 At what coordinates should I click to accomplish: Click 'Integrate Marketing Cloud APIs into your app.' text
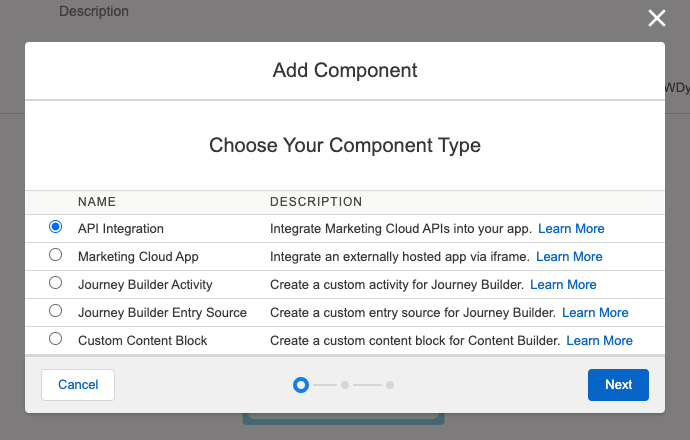(401, 229)
